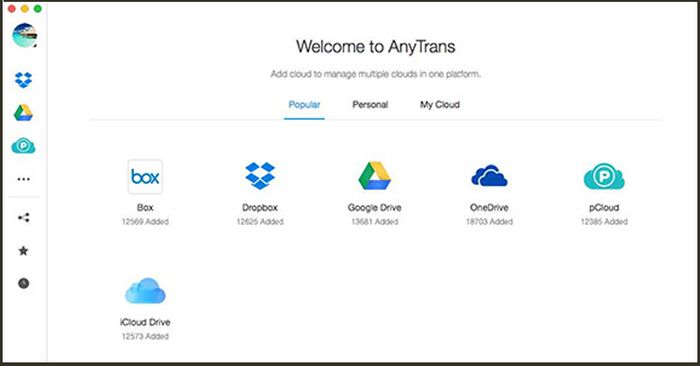
Task: Switch to the My Cloud tab
Action: tap(440, 105)
